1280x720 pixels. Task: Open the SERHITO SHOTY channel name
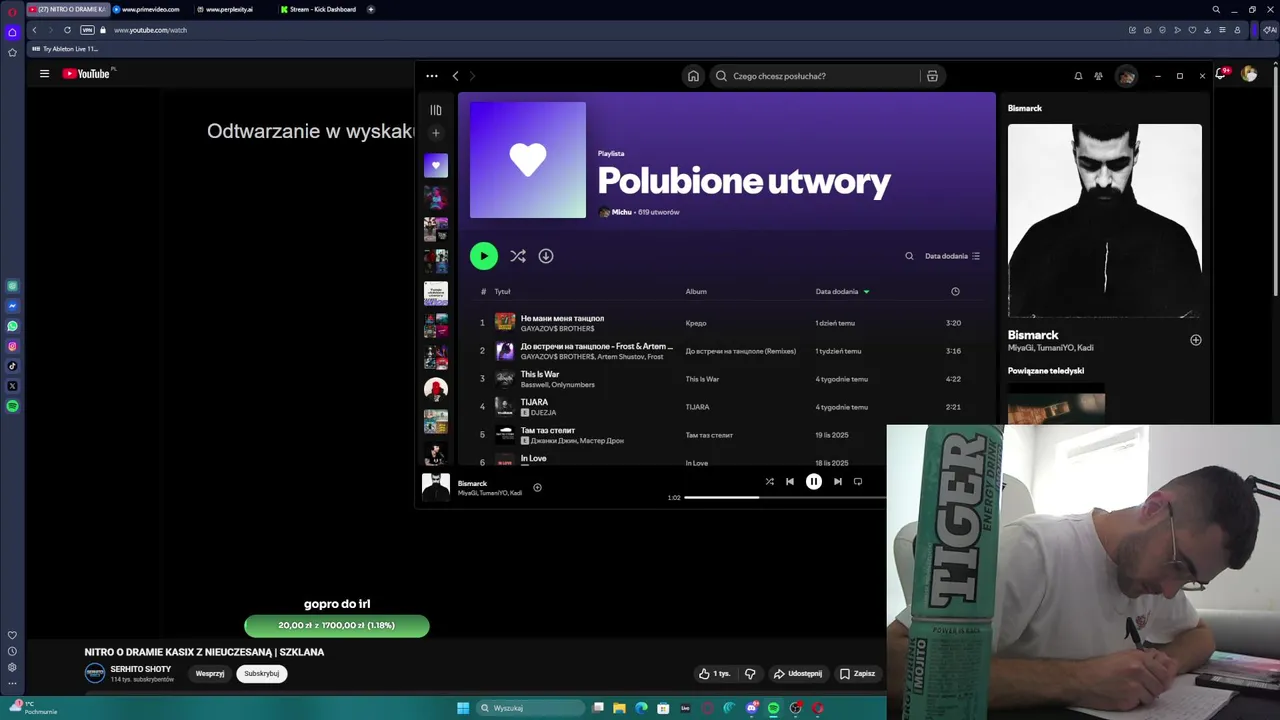click(x=141, y=669)
